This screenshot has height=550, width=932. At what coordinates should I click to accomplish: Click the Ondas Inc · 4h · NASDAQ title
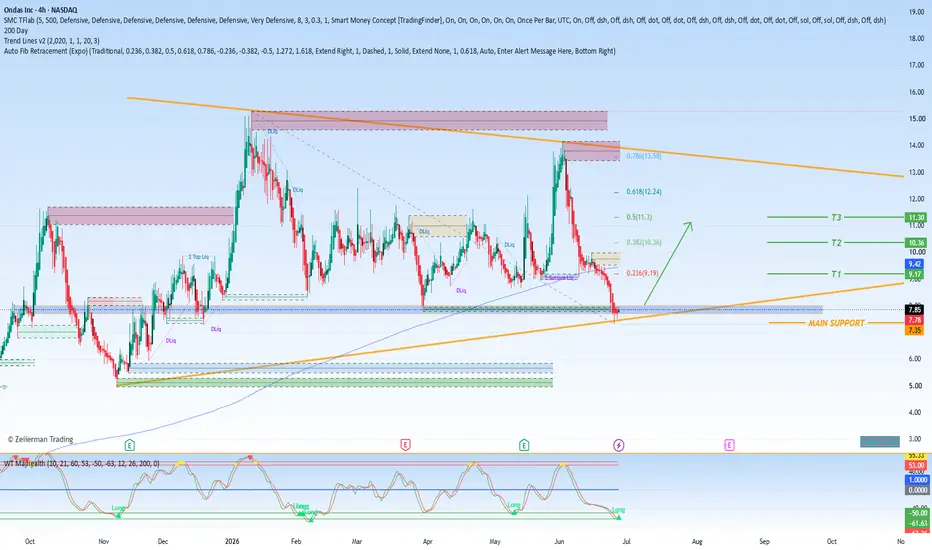40,10
